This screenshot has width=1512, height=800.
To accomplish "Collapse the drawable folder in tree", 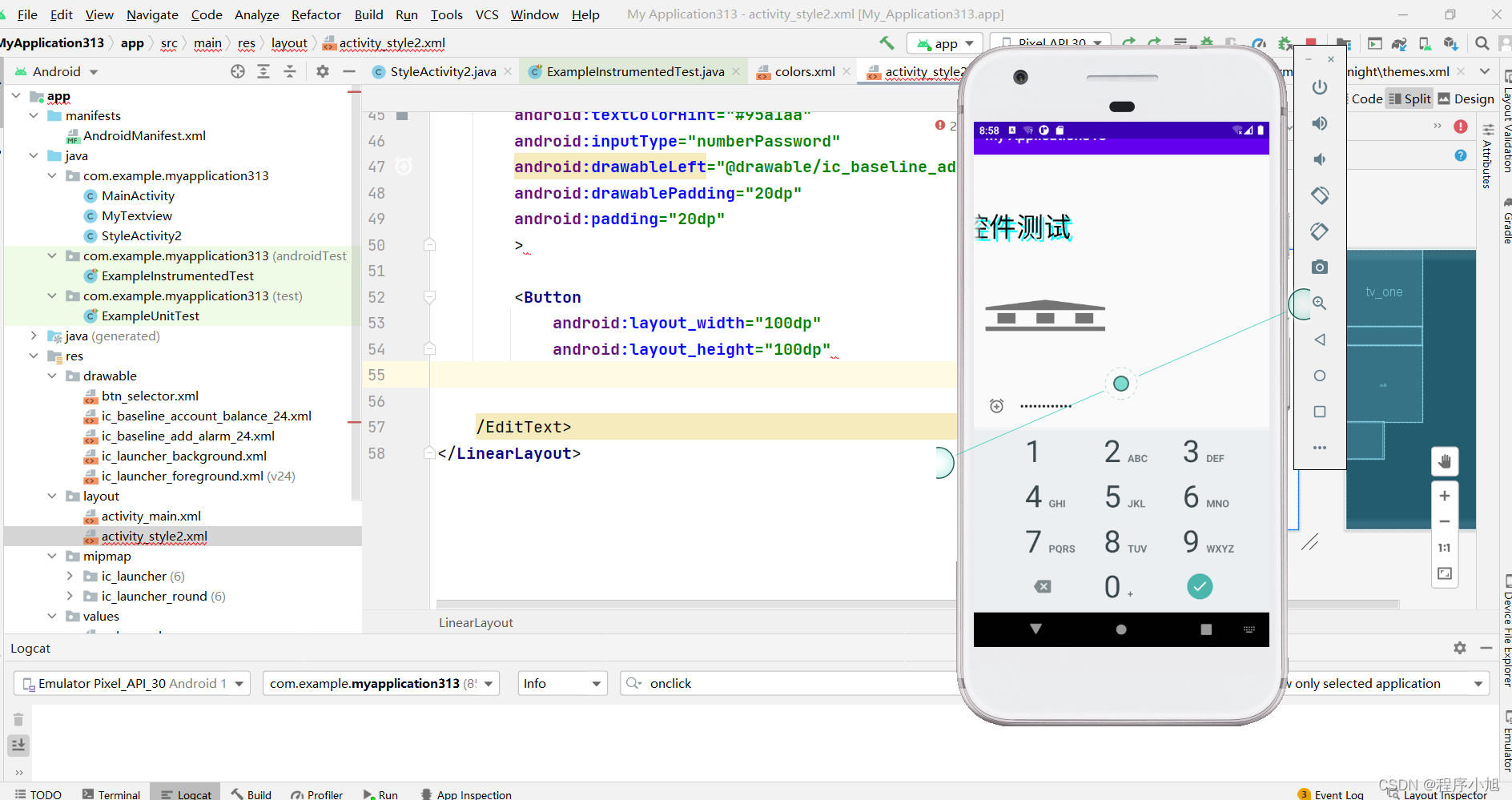I will click(x=52, y=376).
